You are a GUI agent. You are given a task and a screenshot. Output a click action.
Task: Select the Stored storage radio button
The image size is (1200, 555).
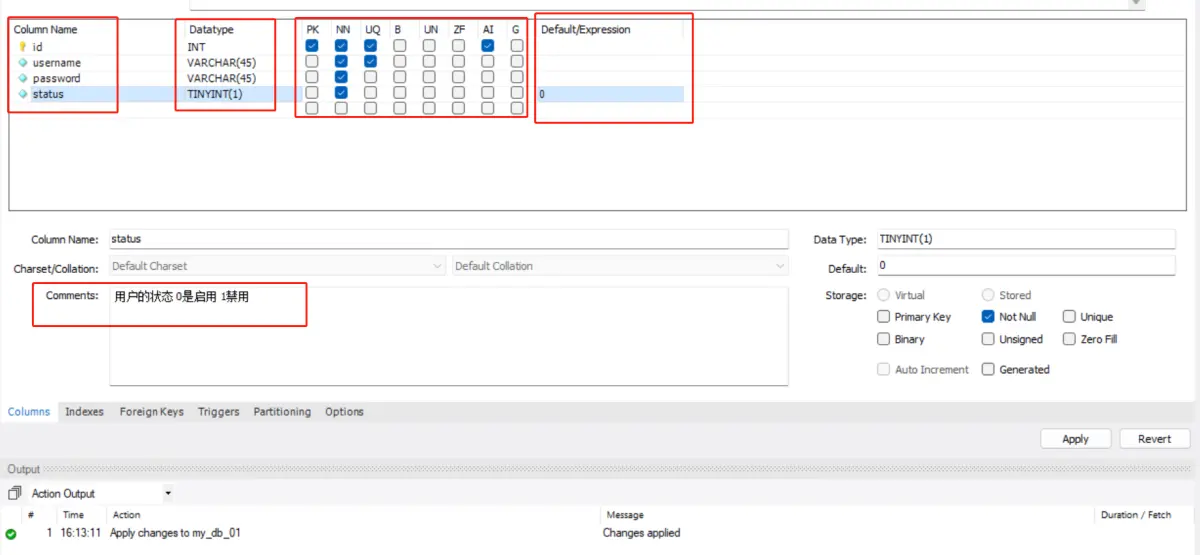tap(988, 295)
